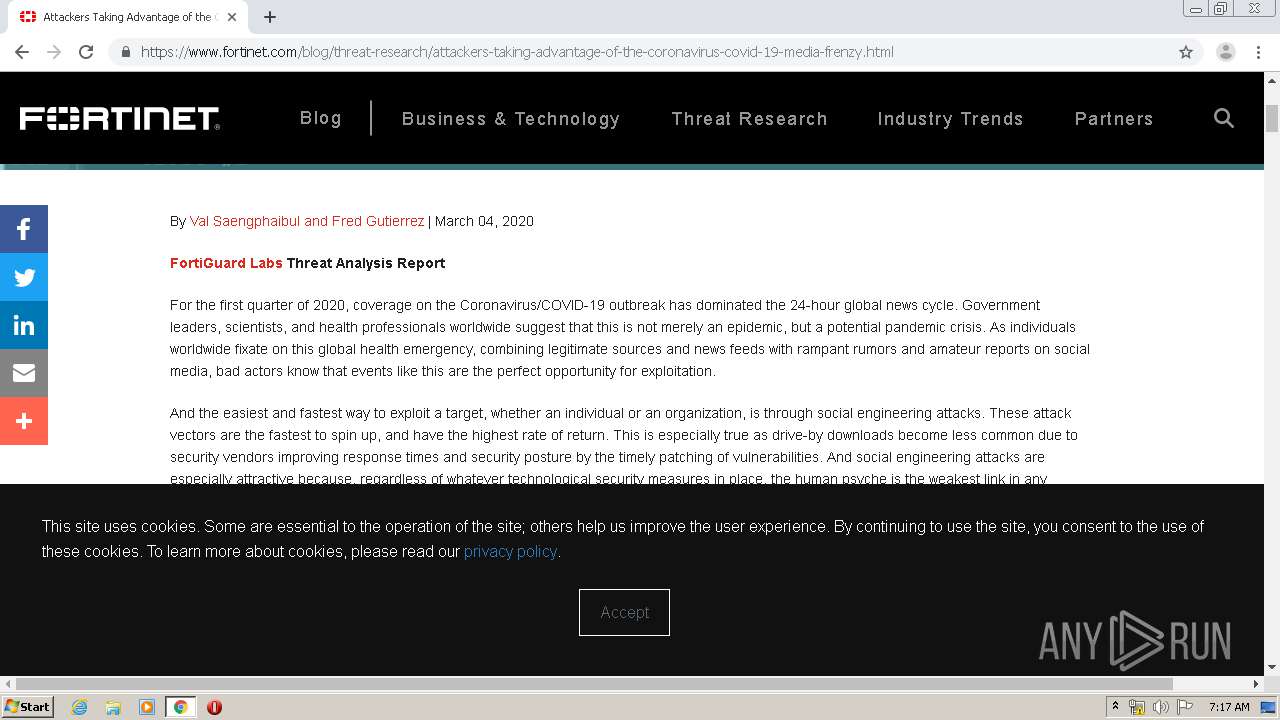Select the Attackers Taking Advantage browser tab
Screen dimensions: 1280x720
coord(130,17)
